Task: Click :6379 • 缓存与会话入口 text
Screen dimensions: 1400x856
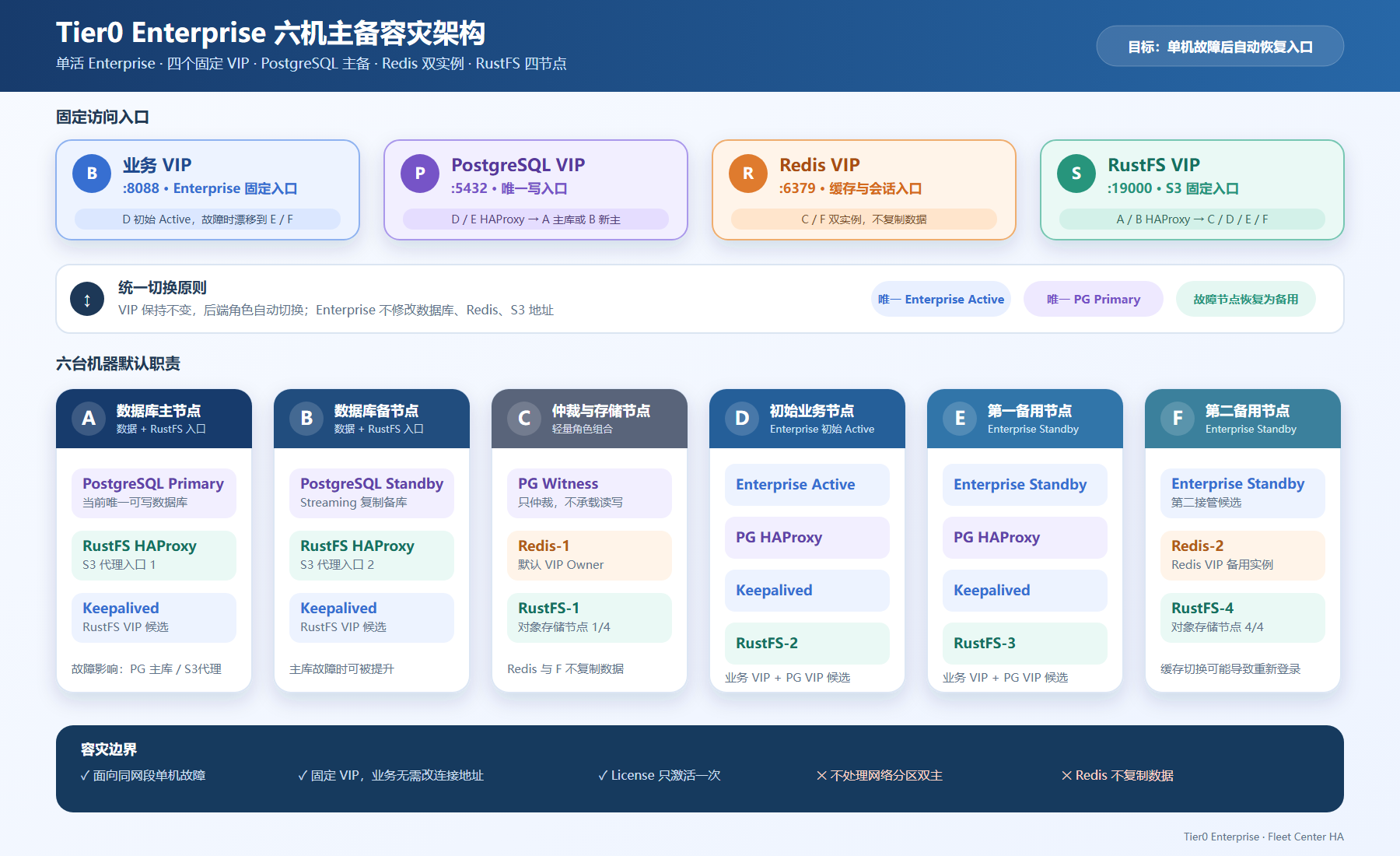Action: click(x=851, y=188)
